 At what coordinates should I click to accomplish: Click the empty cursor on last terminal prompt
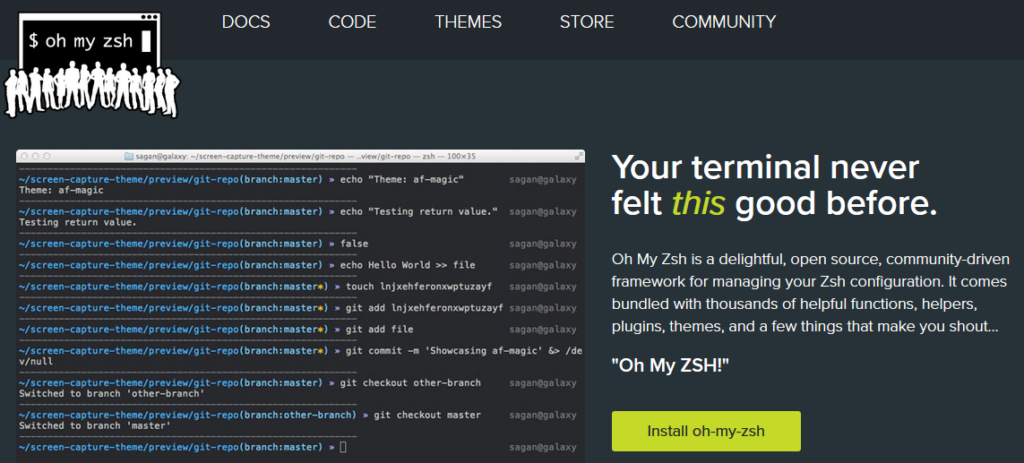pos(343,445)
